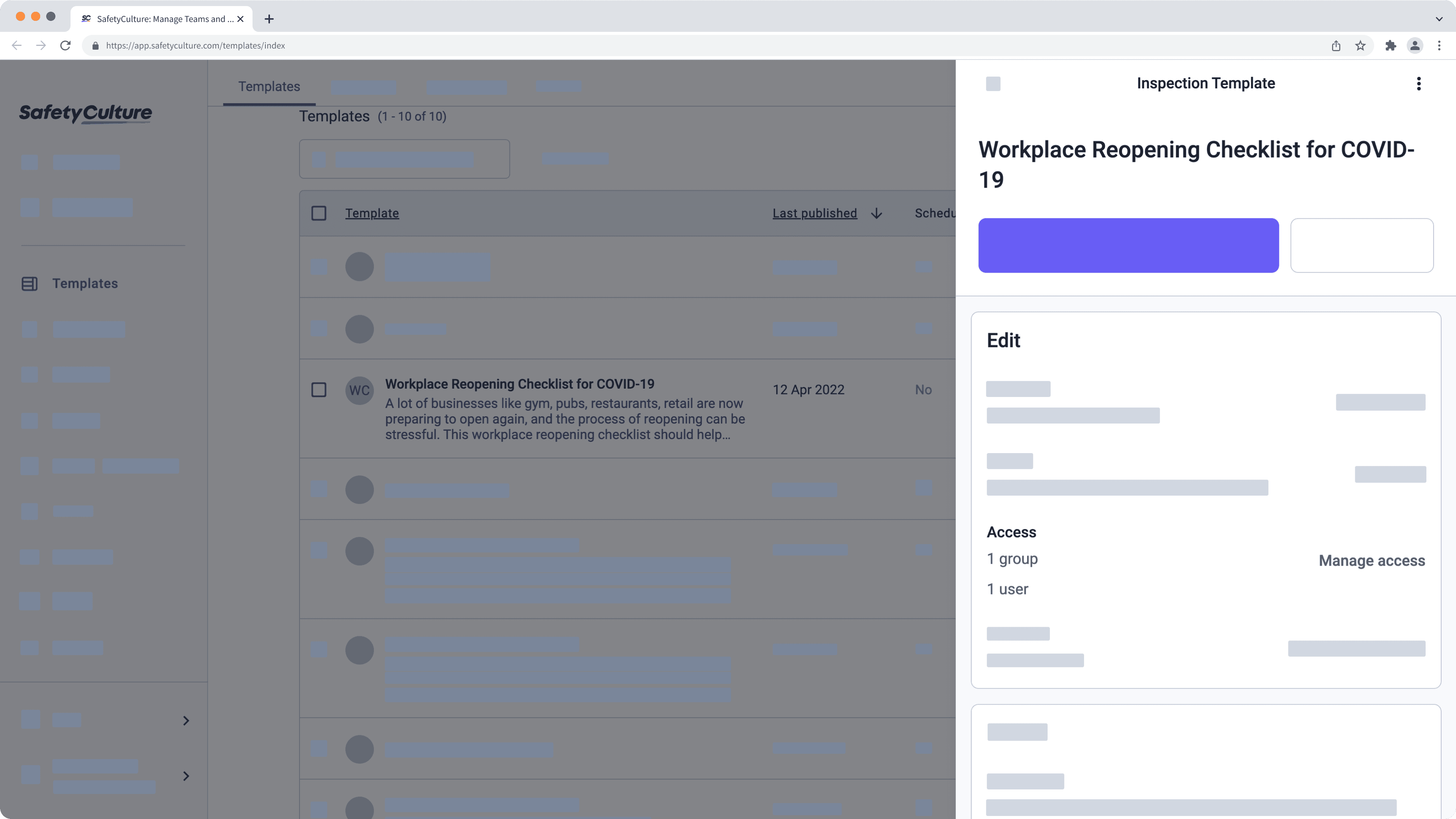1456x819 pixels.
Task: Open the browser extensions puzzle icon
Action: pos(1390,46)
